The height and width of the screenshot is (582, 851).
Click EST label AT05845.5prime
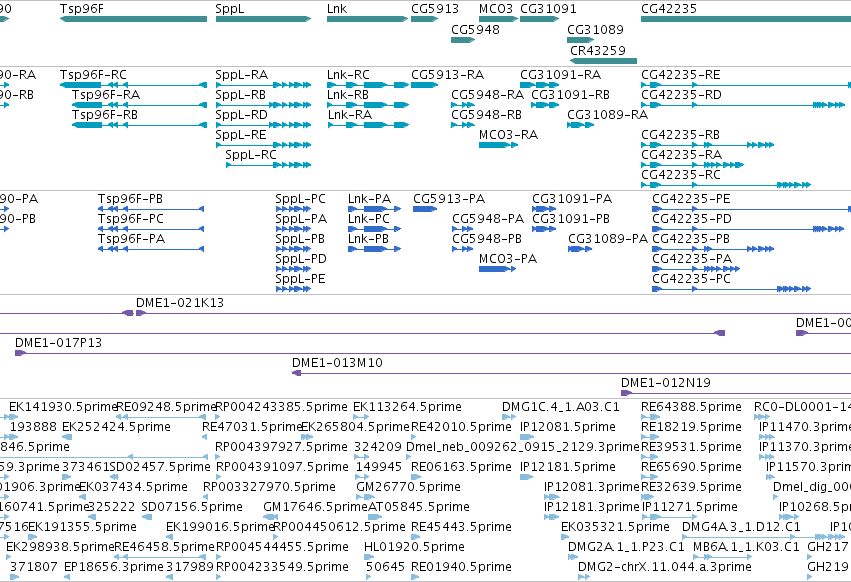click(419, 507)
